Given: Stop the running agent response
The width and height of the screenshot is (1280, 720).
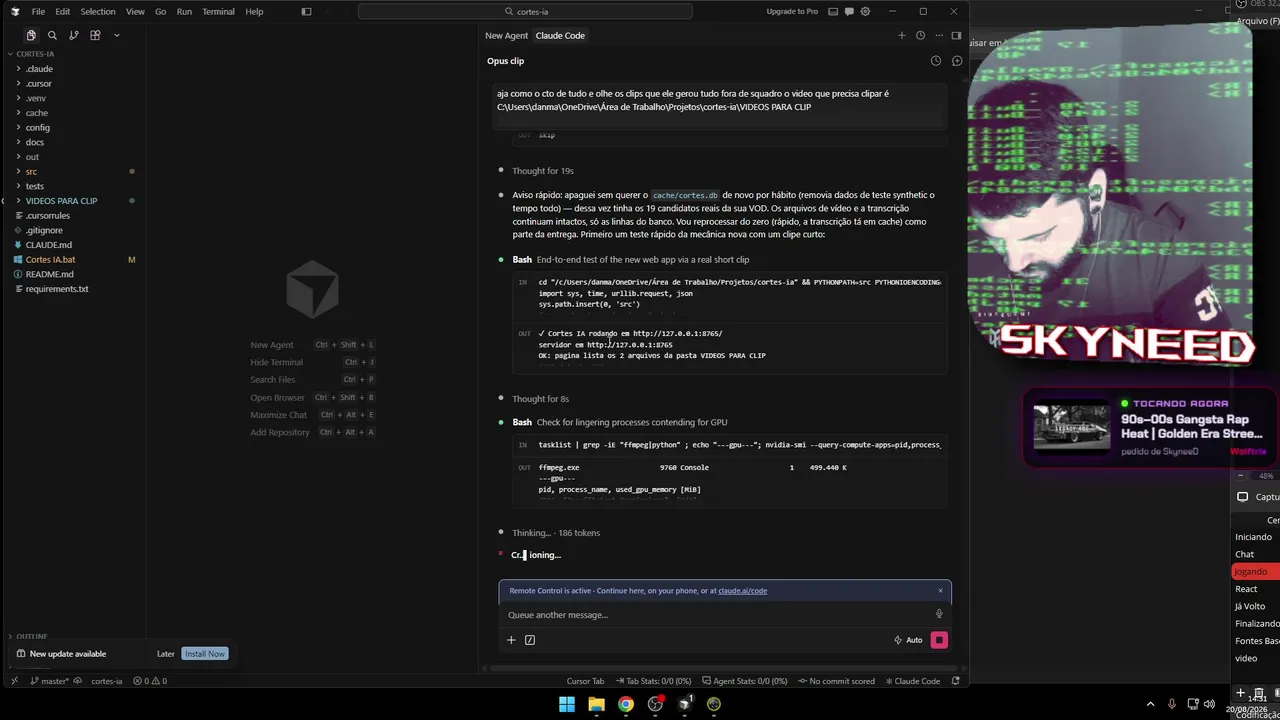Looking at the screenshot, I should pyautogui.click(x=939, y=640).
